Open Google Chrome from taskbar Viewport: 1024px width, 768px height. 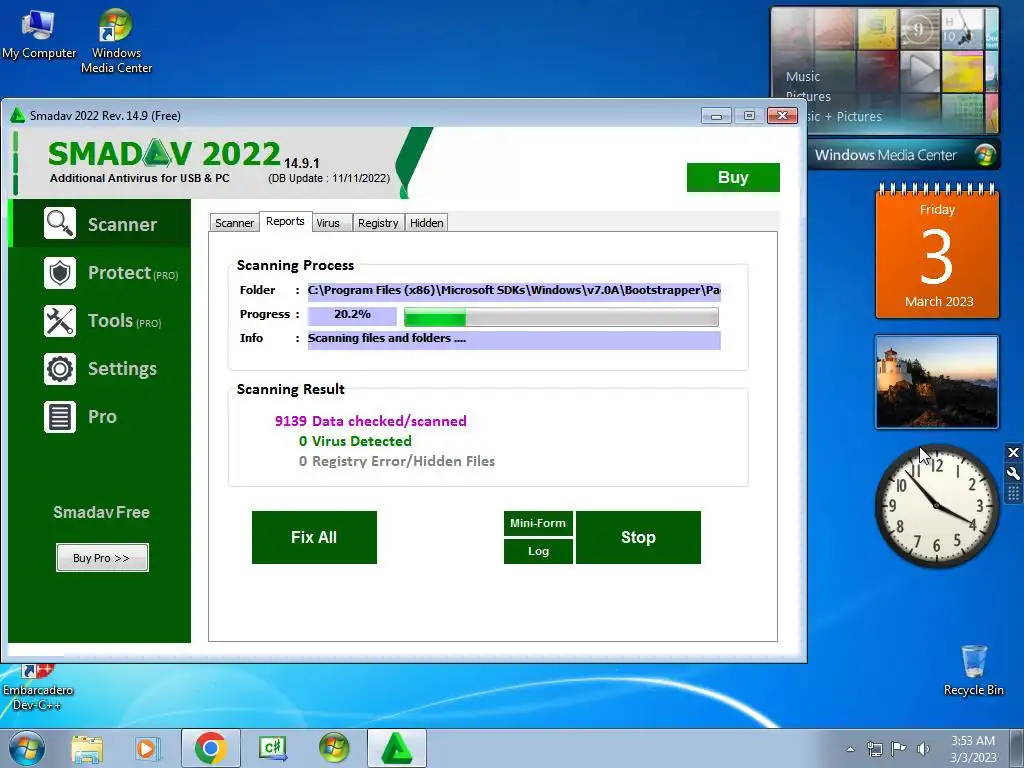210,748
